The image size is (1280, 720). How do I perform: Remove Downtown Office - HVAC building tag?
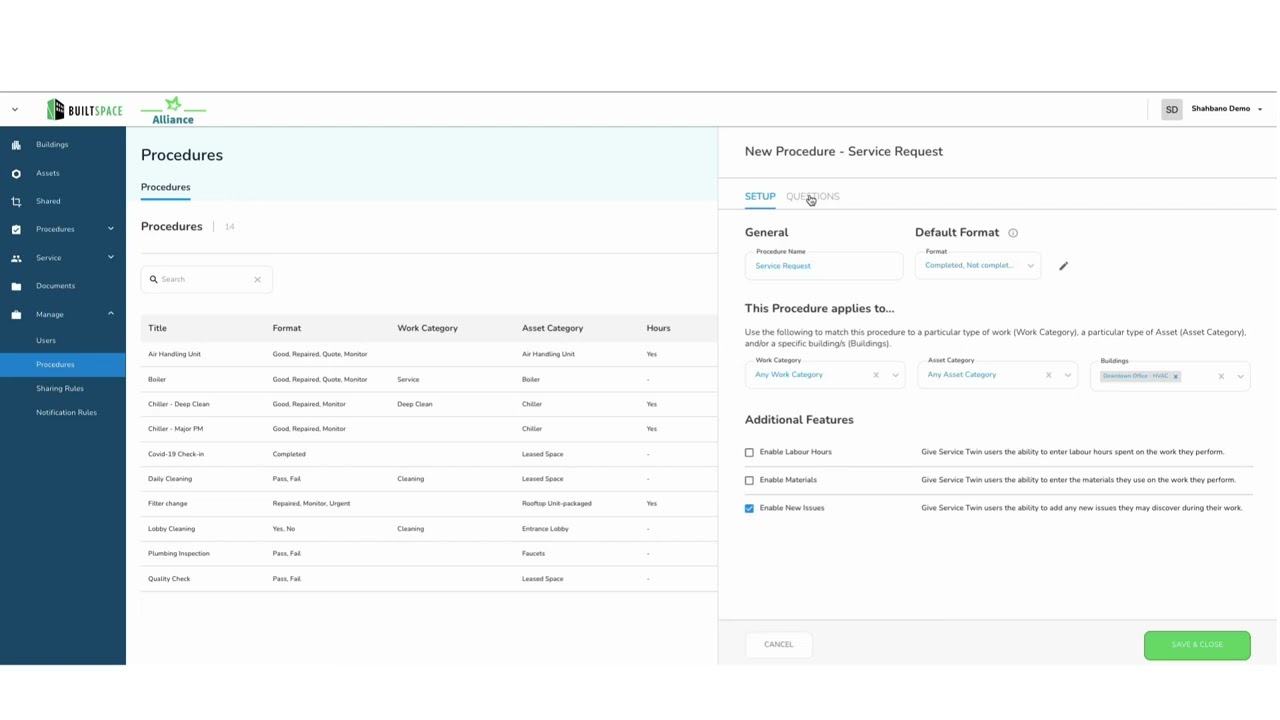1176,377
